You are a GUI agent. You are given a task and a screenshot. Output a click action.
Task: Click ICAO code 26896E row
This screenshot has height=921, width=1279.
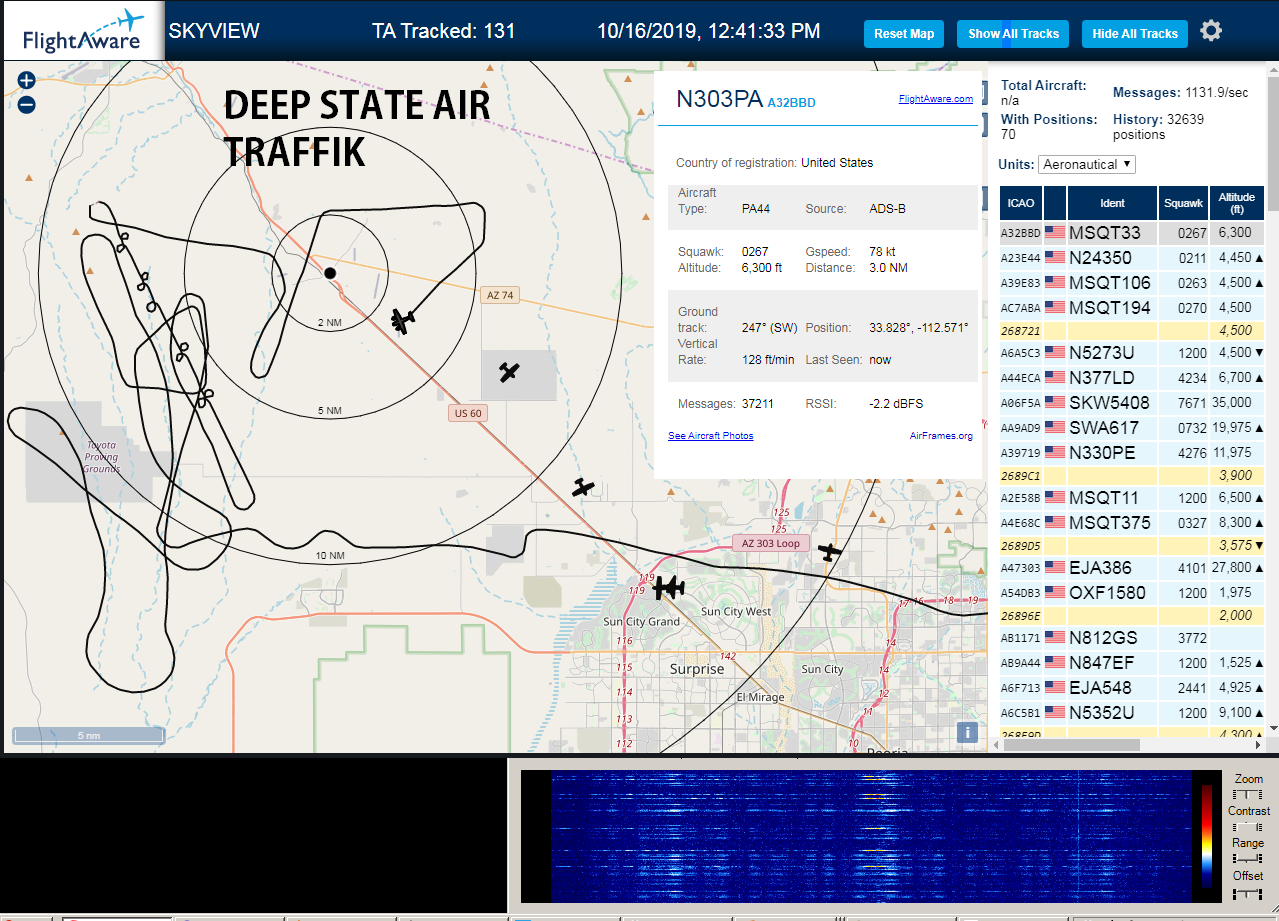pyautogui.click(x=1132, y=616)
